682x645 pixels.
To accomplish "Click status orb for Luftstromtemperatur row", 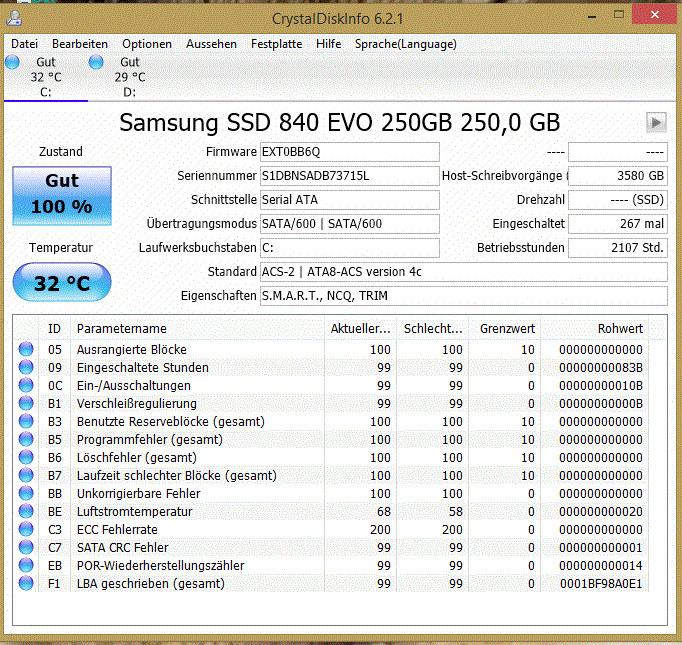I will point(26,511).
